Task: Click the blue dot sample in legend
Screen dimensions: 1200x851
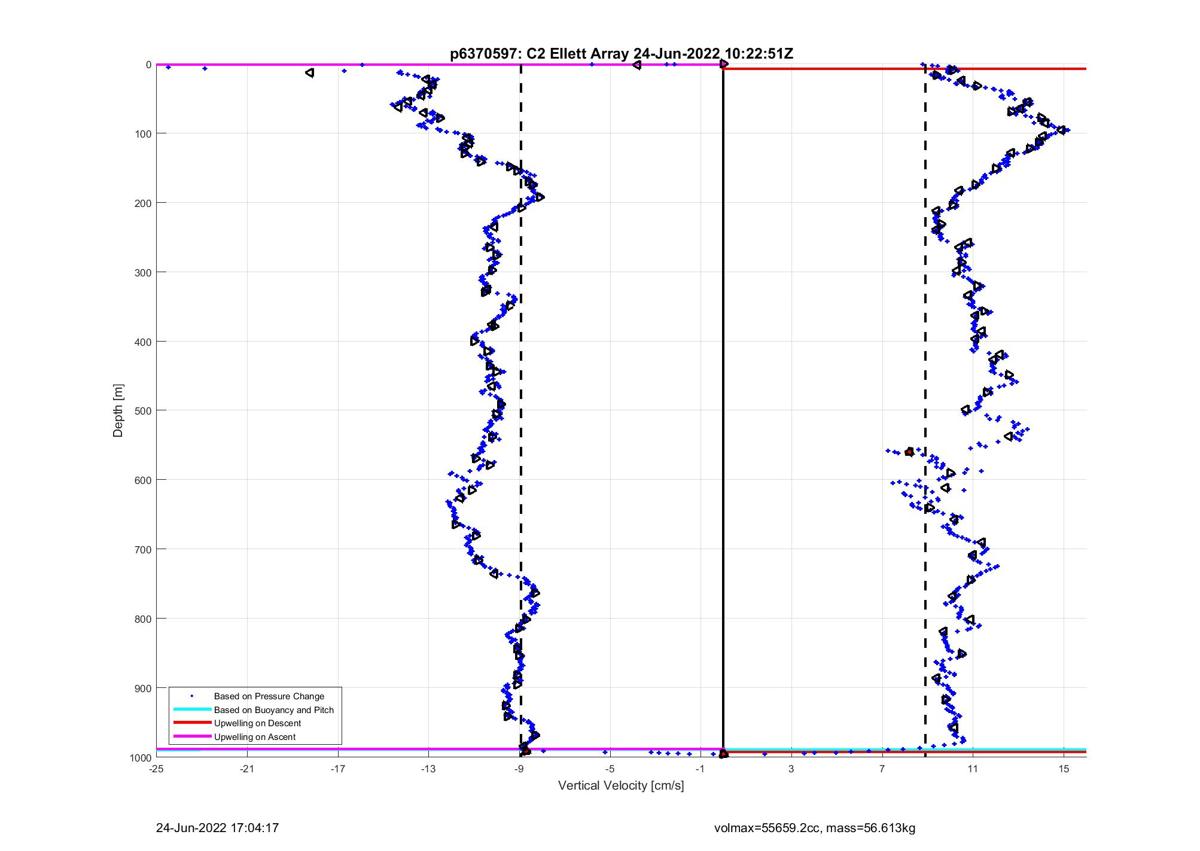Action: pos(191,696)
